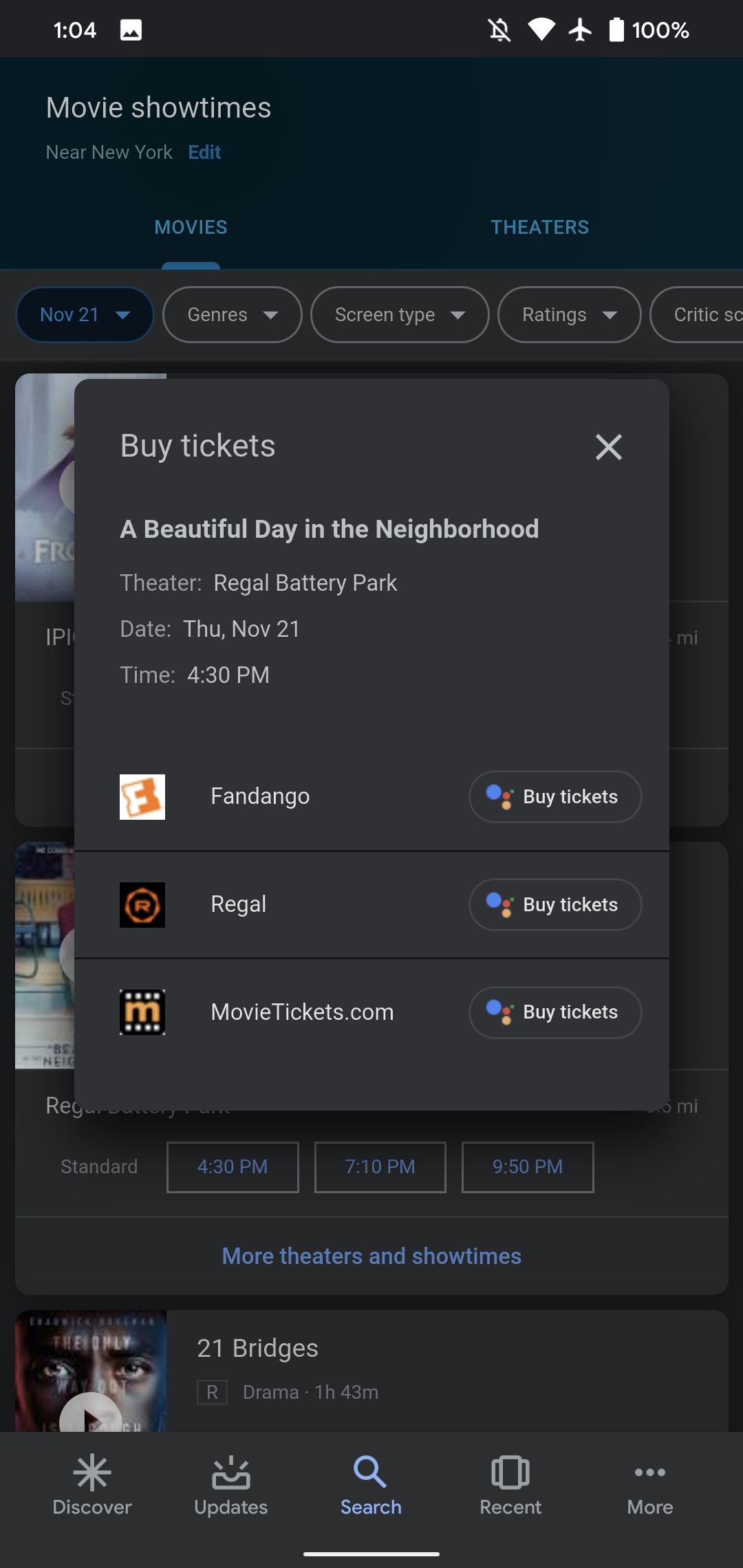Open the Updates section
The image size is (743, 1568).
click(x=231, y=1485)
